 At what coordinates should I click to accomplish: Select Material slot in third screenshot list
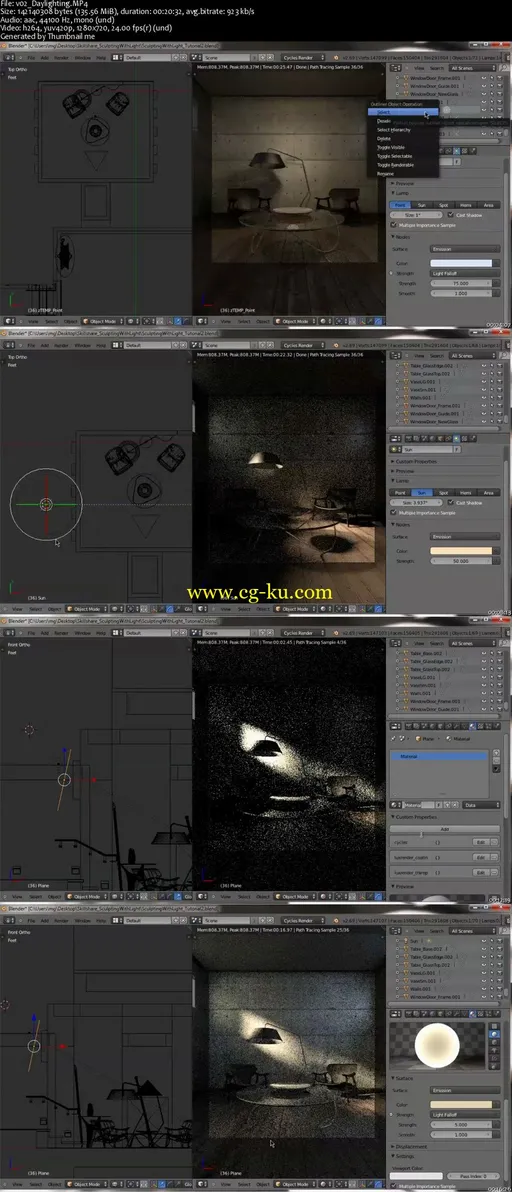(439, 756)
